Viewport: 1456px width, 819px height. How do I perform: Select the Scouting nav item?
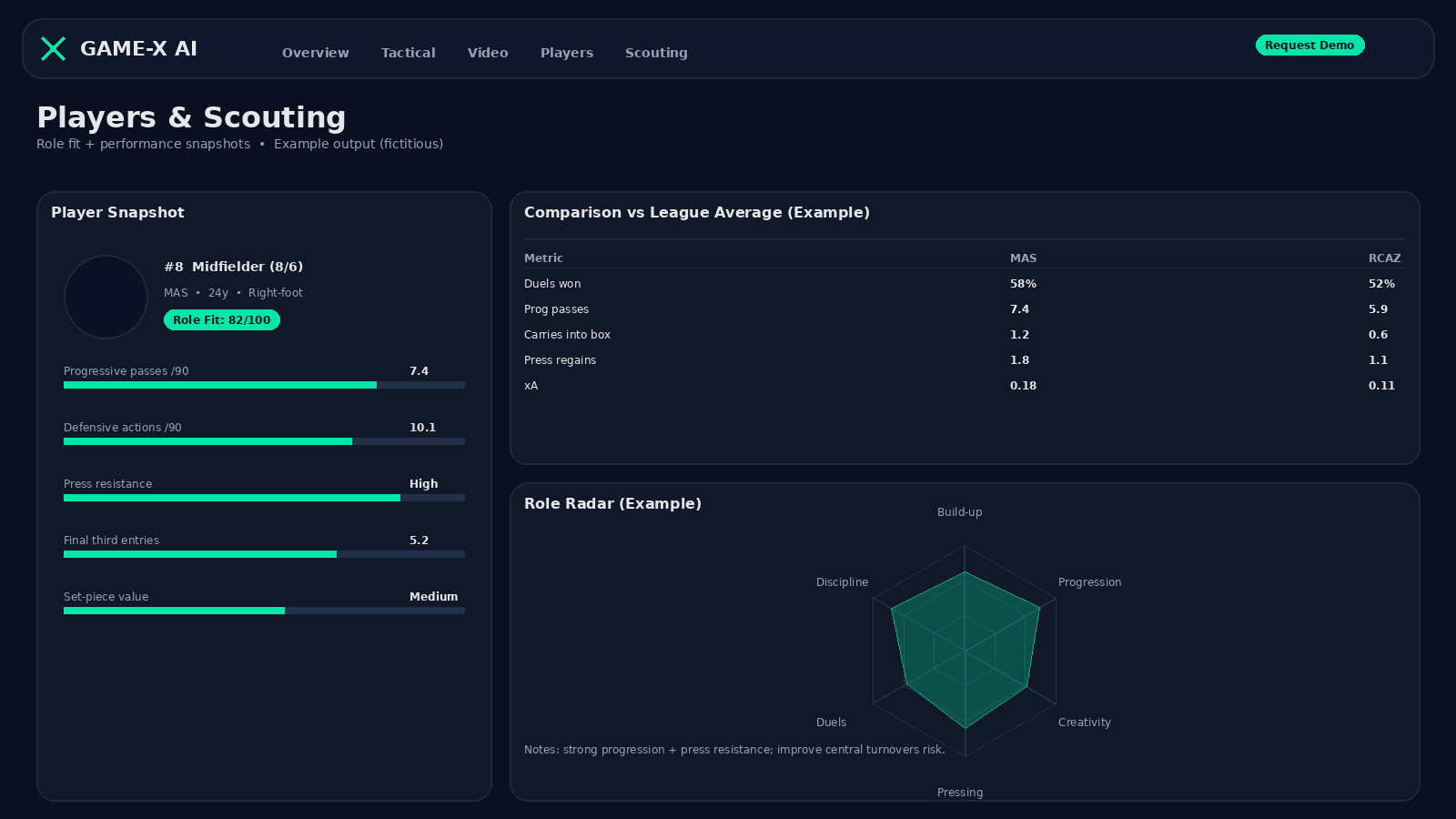pyautogui.click(x=656, y=53)
